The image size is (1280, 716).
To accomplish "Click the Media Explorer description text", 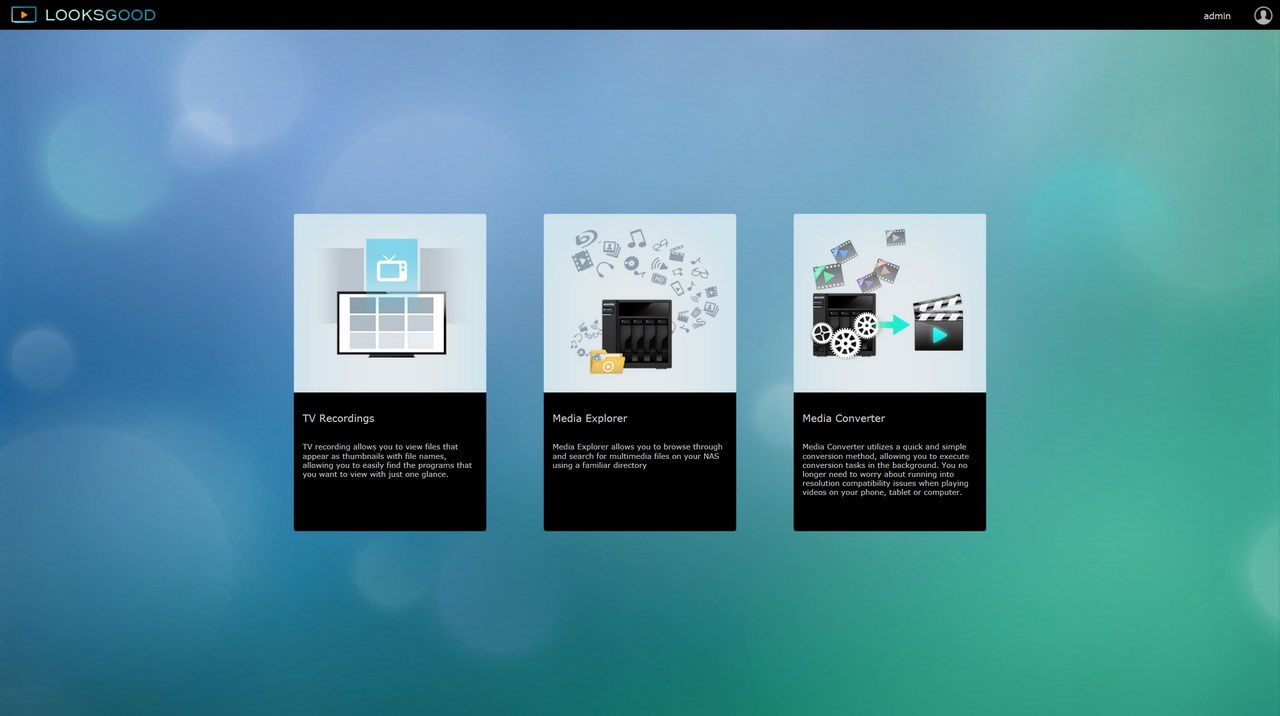I will click(x=637, y=456).
